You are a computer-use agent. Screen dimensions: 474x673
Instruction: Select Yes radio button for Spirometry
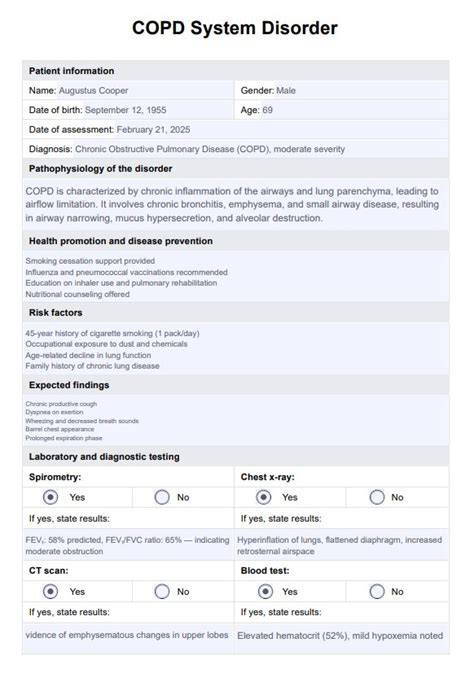coord(51,497)
